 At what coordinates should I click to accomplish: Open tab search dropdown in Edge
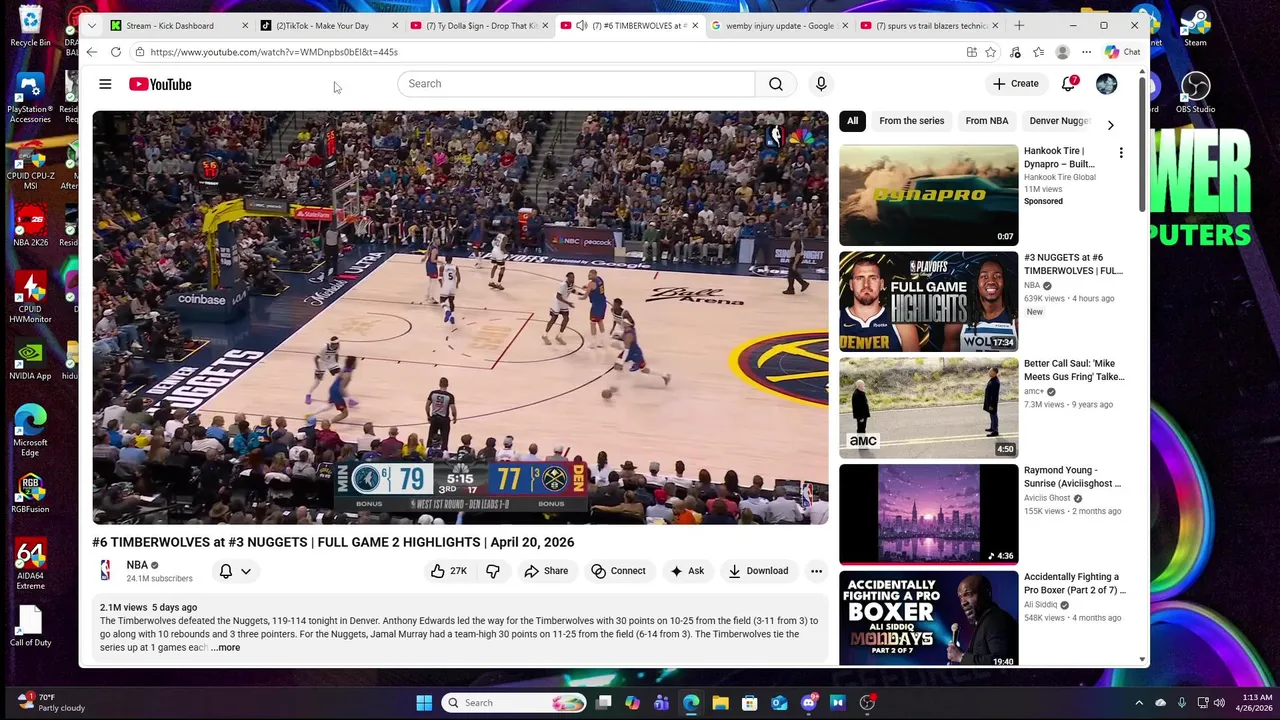tap(92, 25)
